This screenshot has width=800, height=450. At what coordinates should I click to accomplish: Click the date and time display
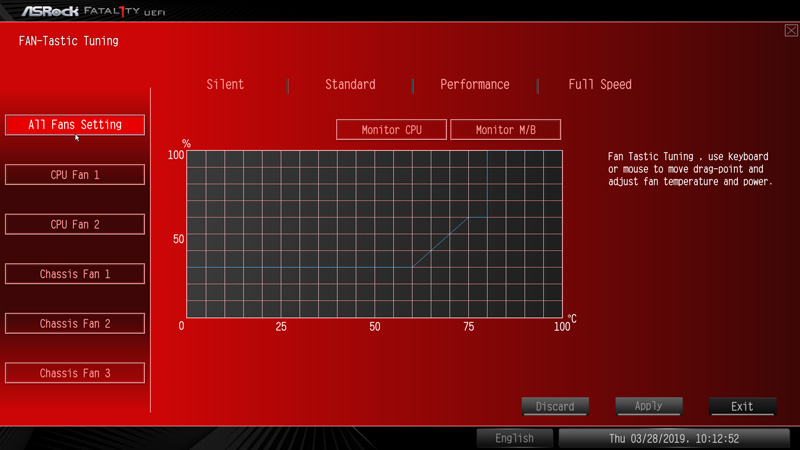pos(674,438)
